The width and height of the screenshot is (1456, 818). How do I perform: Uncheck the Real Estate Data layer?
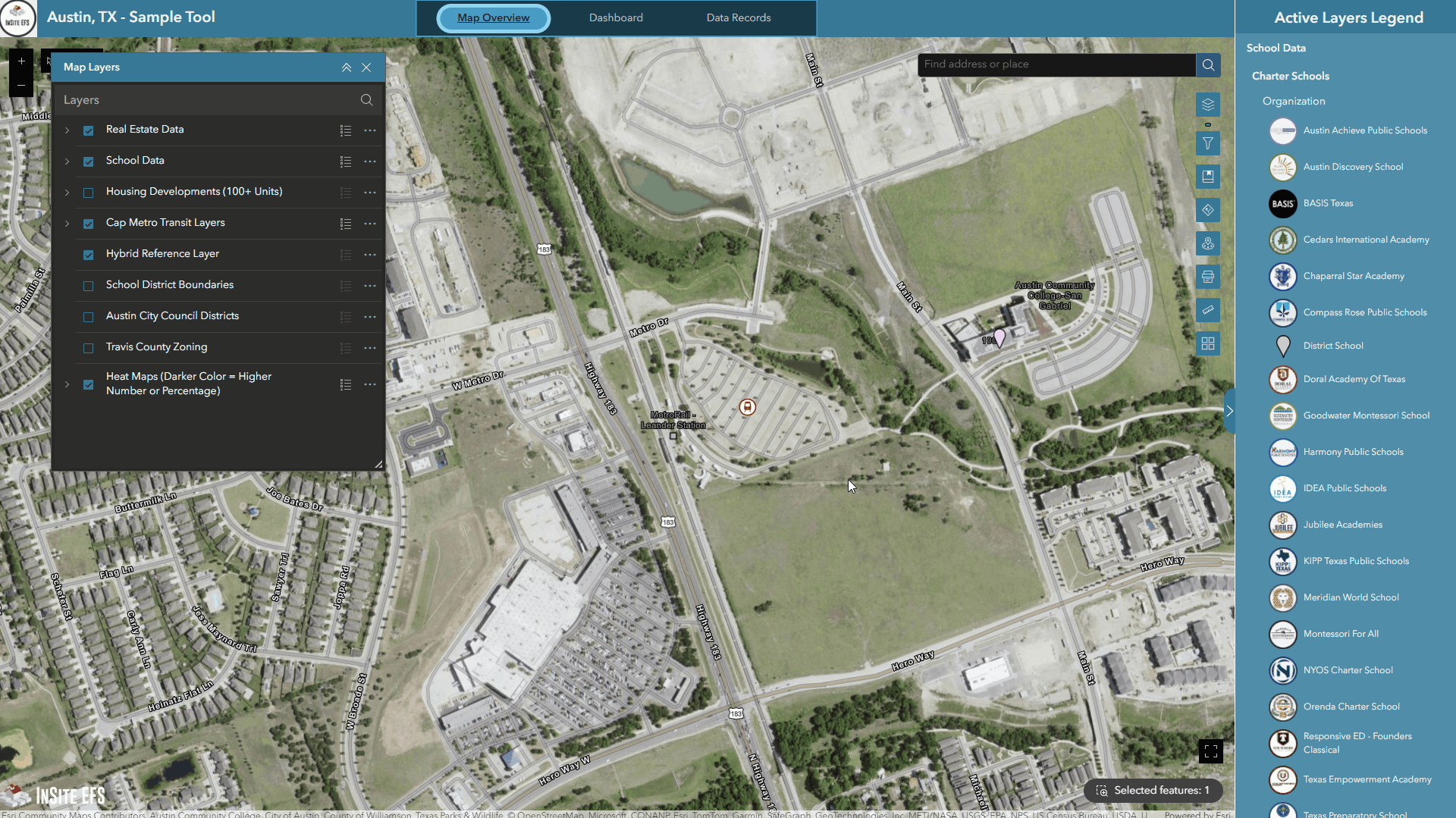[89, 130]
